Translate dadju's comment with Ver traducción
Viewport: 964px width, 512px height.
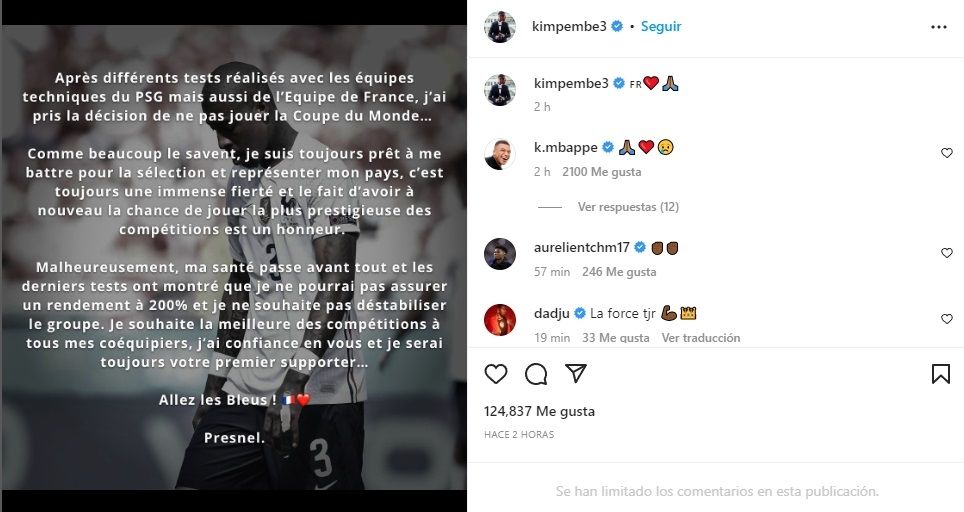point(701,337)
